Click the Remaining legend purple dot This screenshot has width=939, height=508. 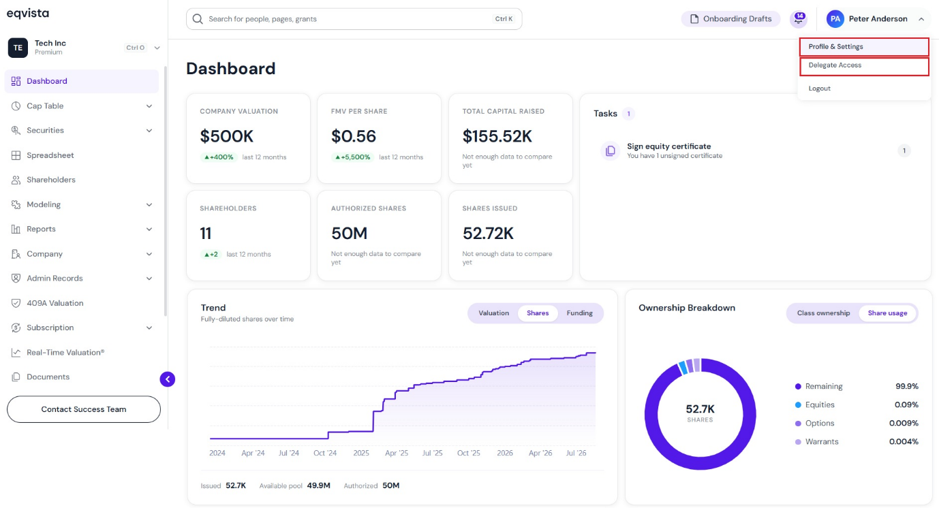click(x=798, y=386)
